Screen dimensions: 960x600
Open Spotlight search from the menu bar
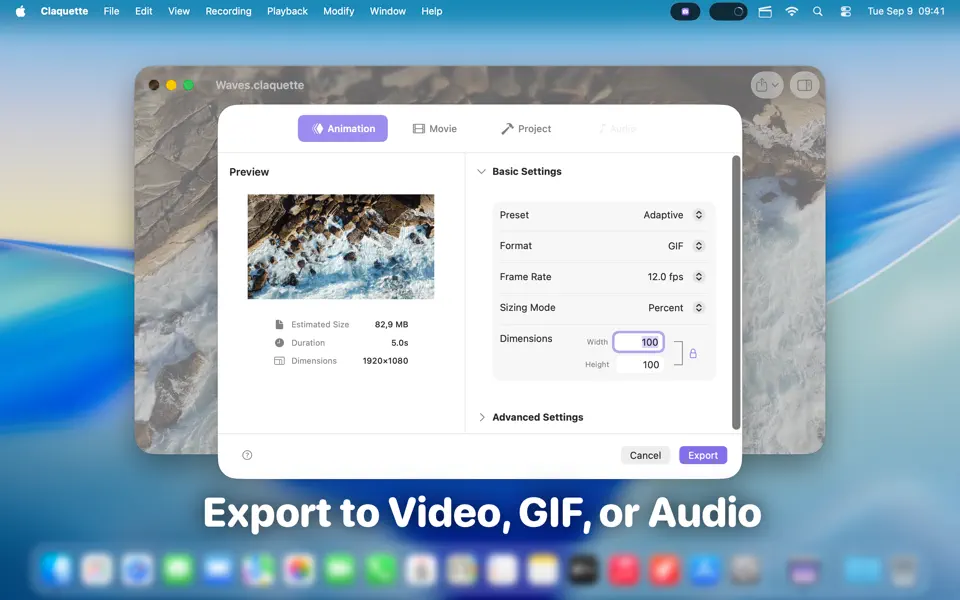coord(817,11)
